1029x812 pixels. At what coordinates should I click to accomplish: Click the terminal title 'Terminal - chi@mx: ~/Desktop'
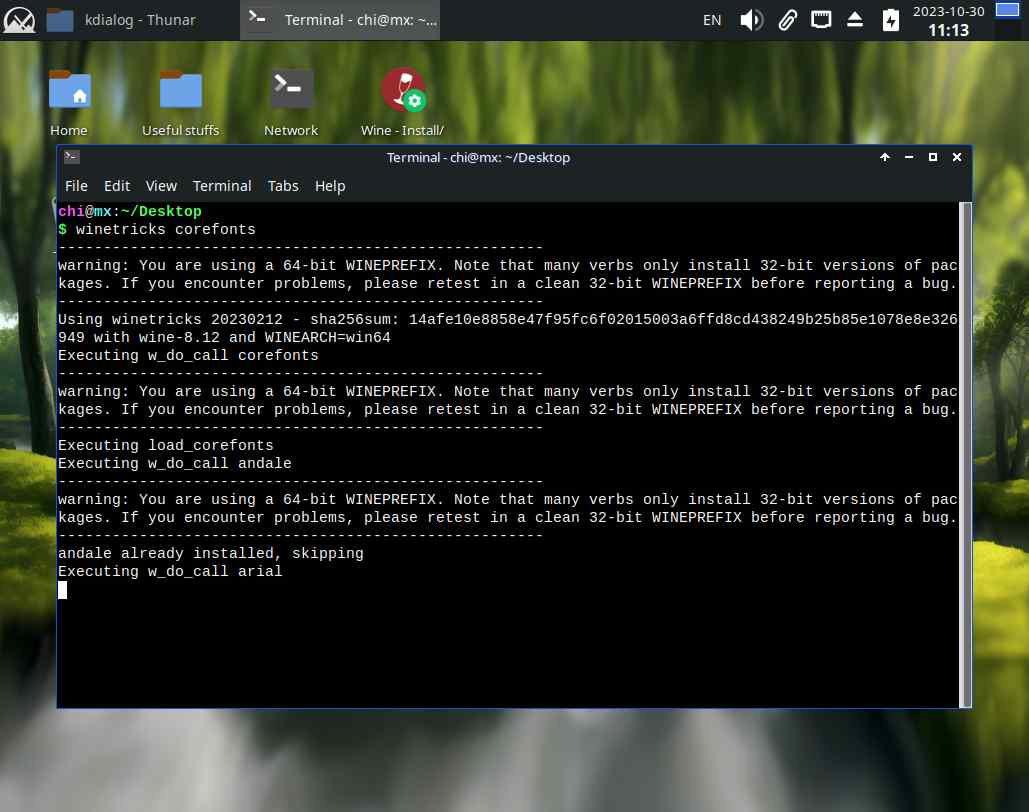478,158
